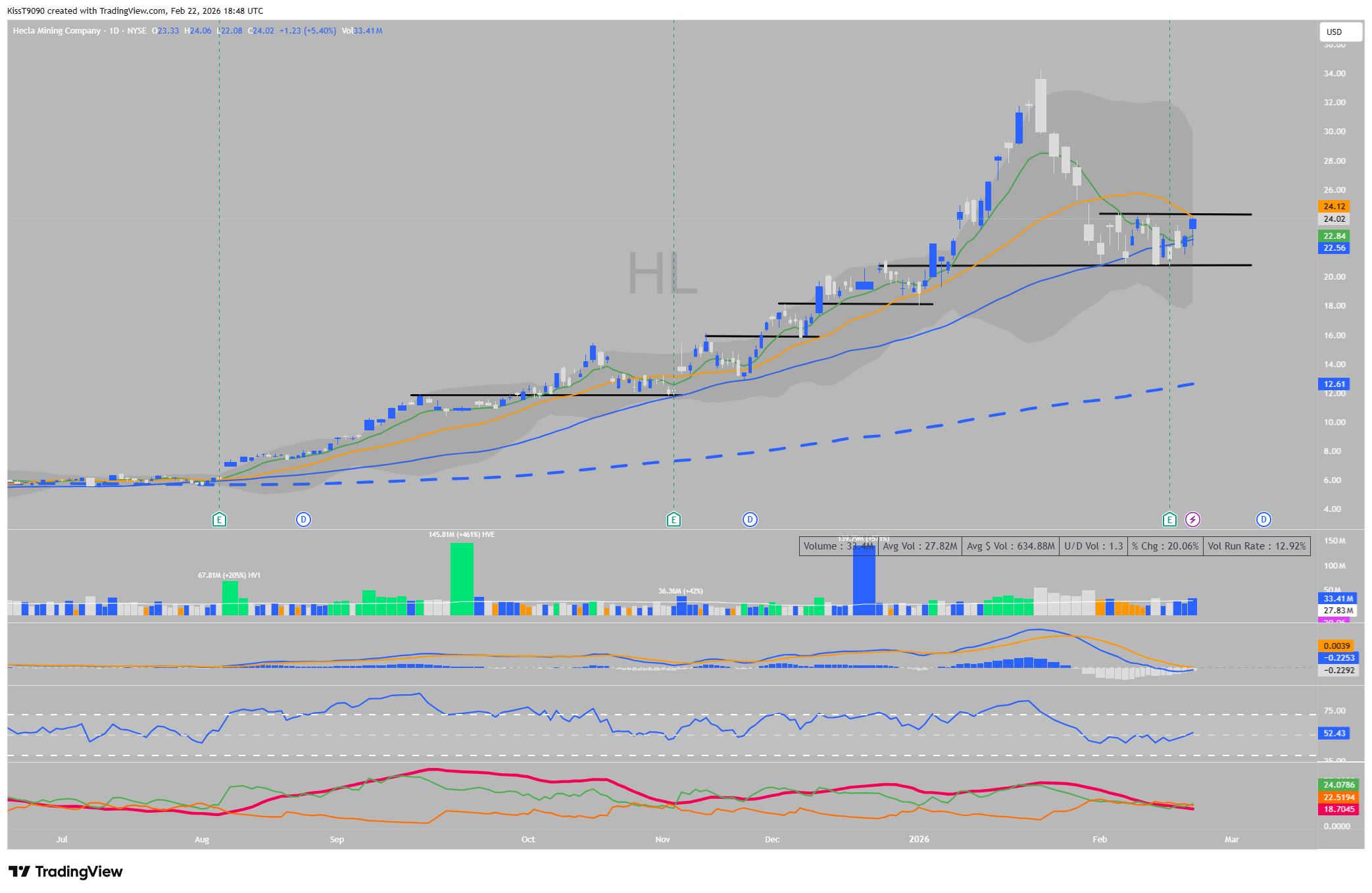The width and height of the screenshot is (1372, 893).
Task: Click the February earnings 'E' marker
Action: [1169, 520]
